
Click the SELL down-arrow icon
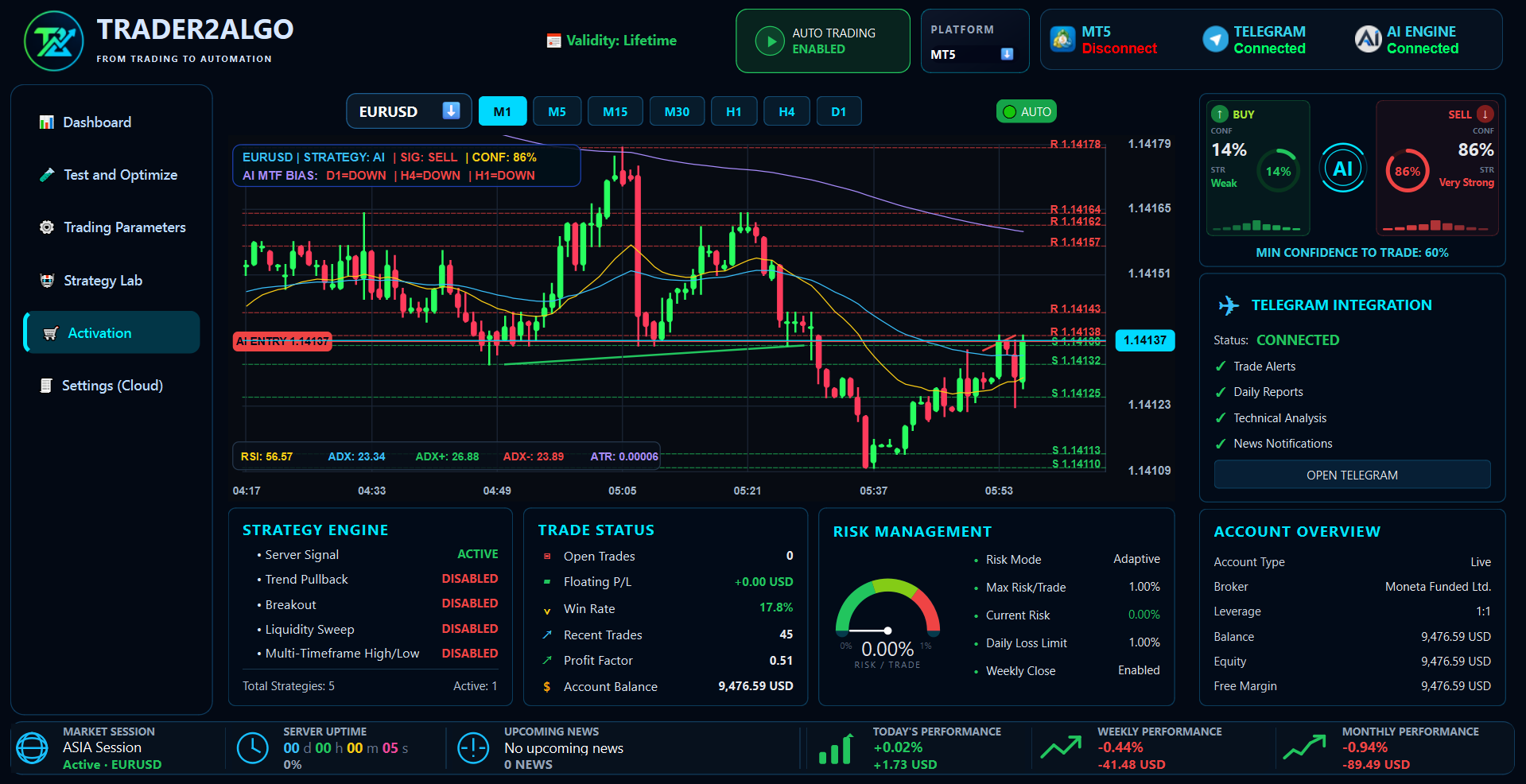[1485, 114]
